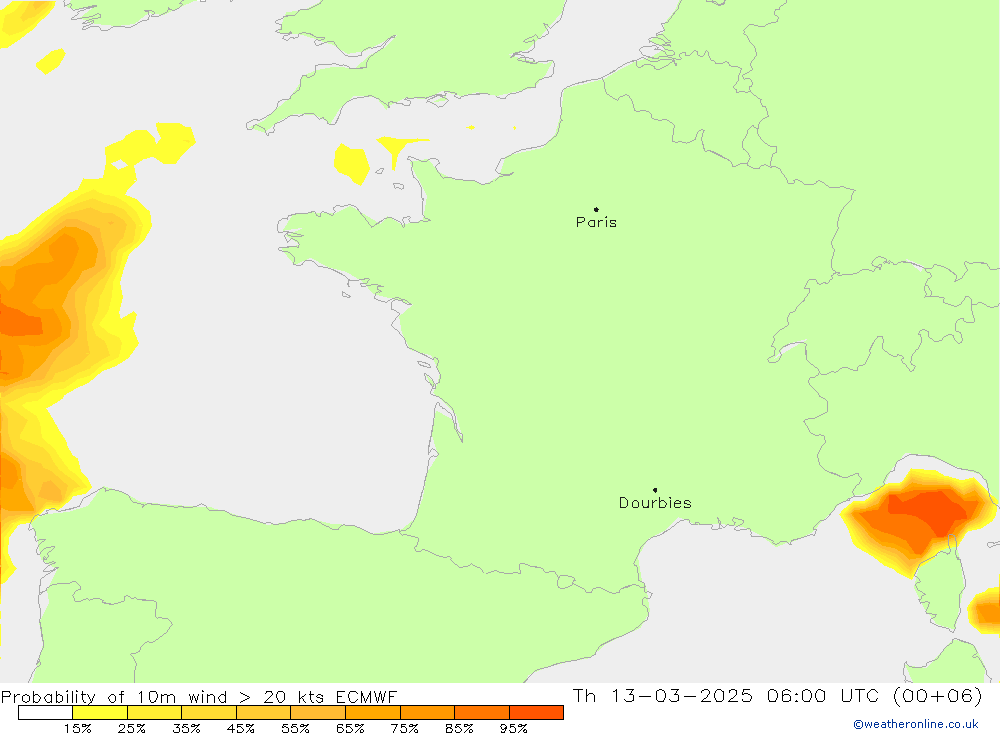The image size is (1000, 733).
Task: Click the 'Probability of 10m wind > 20 kts ECMWF' title
Action: click(199, 697)
